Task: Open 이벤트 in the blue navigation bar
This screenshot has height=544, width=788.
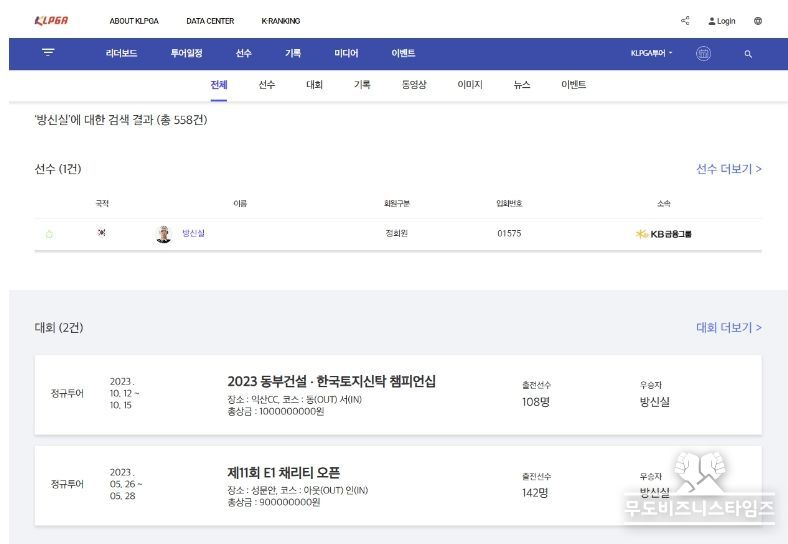Action: click(x=403, y=53)
